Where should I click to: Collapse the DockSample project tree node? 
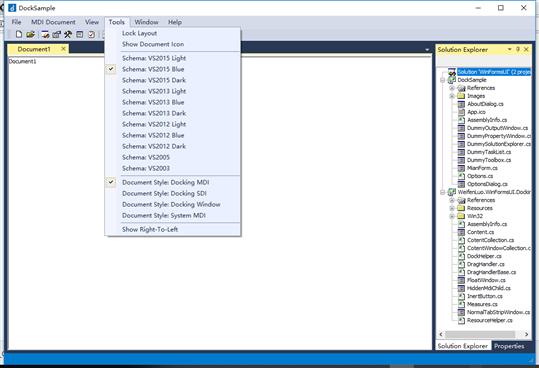click(443, 80)
